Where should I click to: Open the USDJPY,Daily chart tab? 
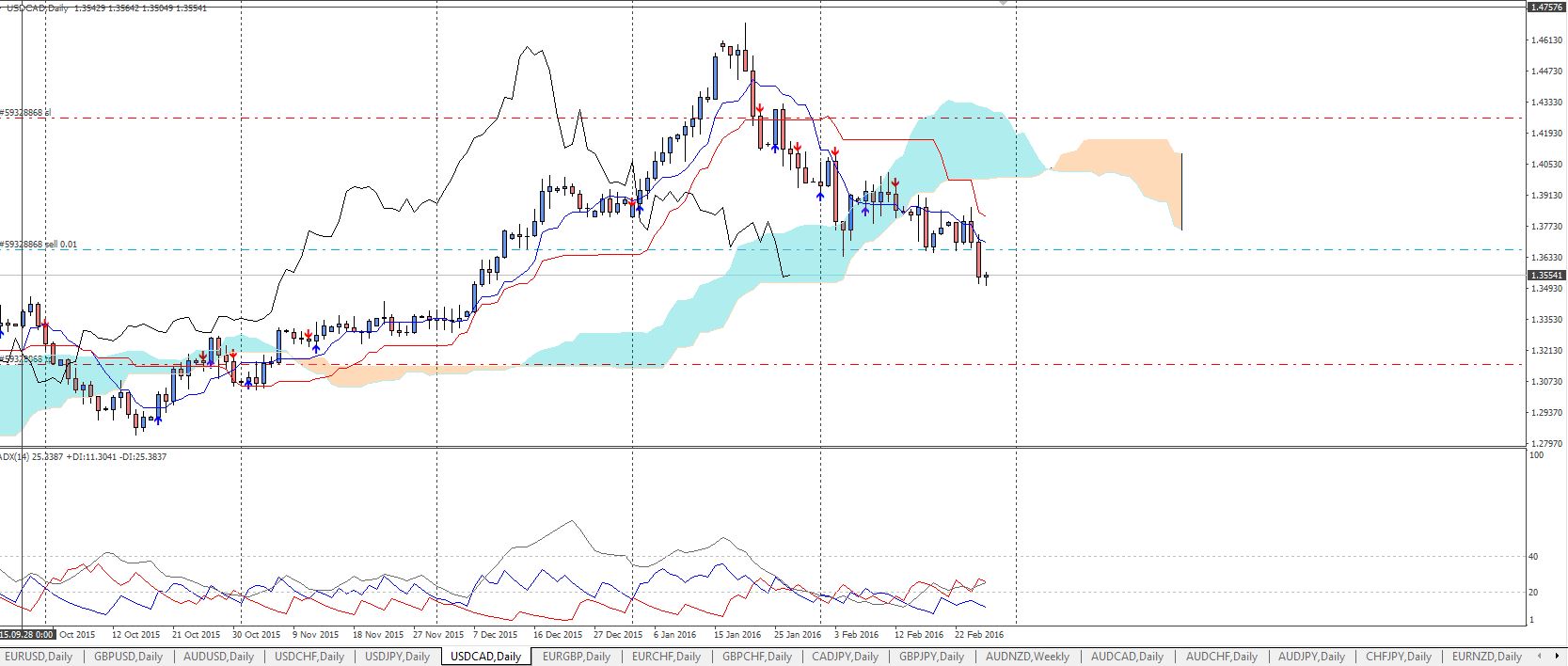pyautogui.click(x=397, y=656)
